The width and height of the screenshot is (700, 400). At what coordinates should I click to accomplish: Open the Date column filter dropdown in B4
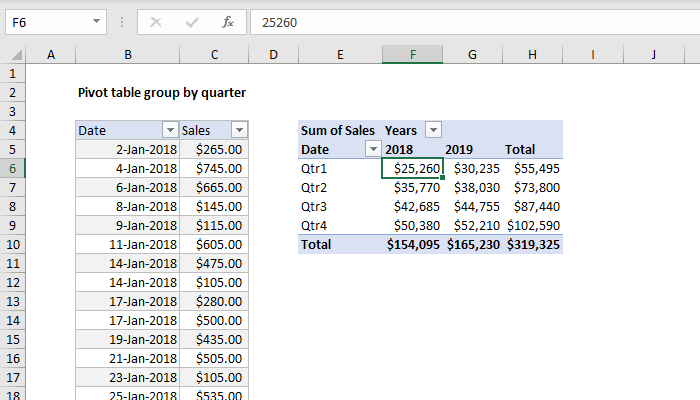point(170,130)
